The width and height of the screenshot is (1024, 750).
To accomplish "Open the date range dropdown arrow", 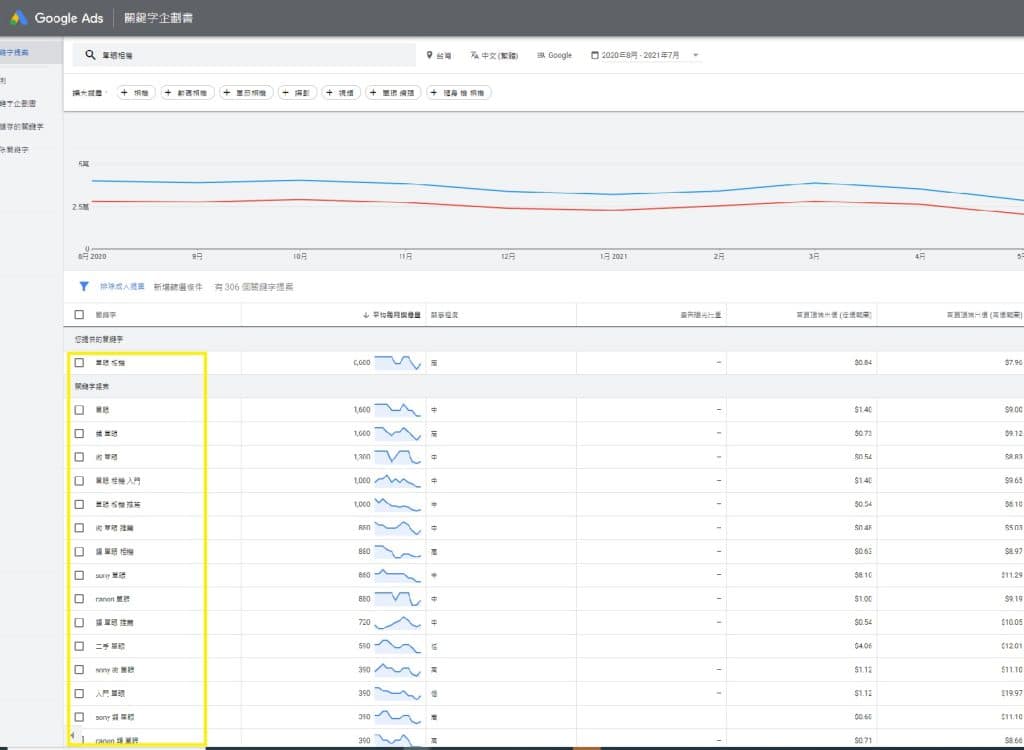I will pos(696,55).
